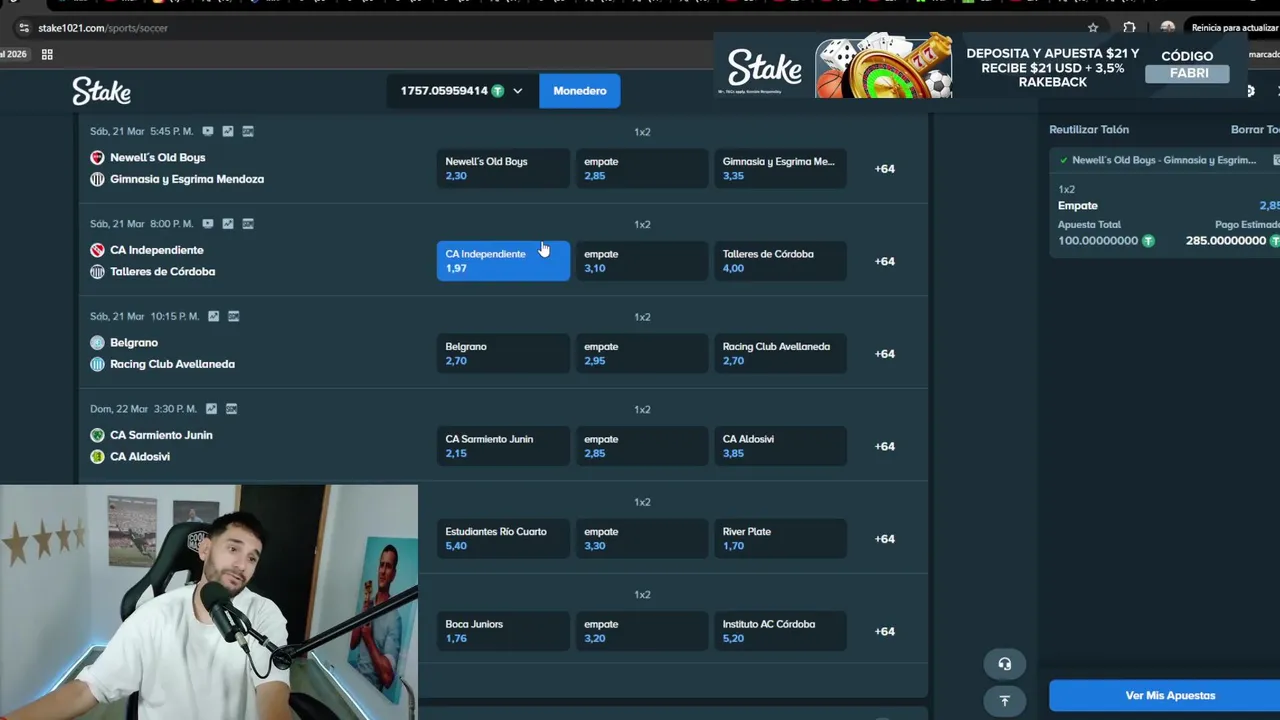Open scoreboard icon for Newell's Old Boys match
This screenshot has width=1280, height=720.
click(248, 131)
